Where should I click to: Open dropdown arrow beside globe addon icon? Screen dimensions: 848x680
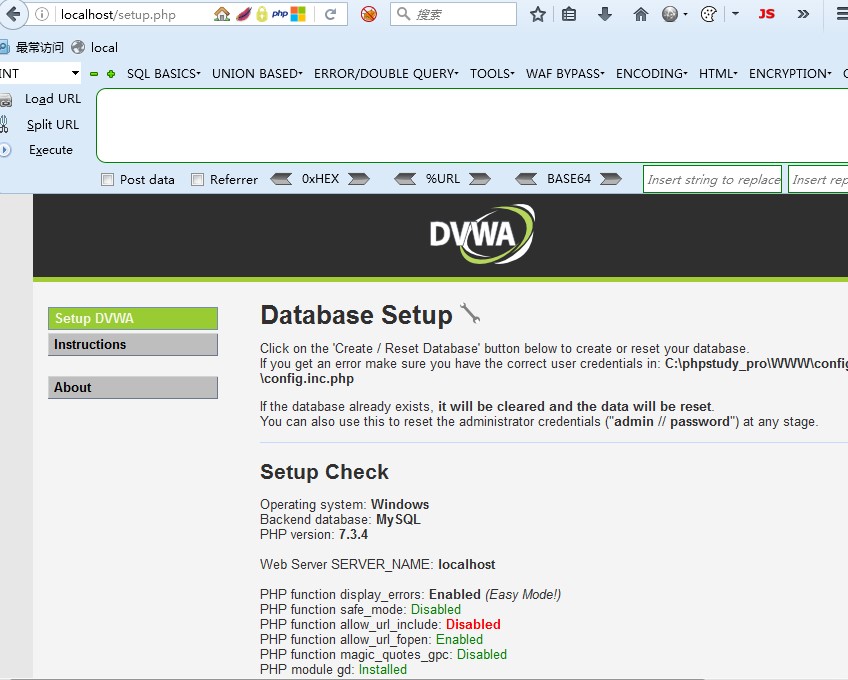click(686, 14)
